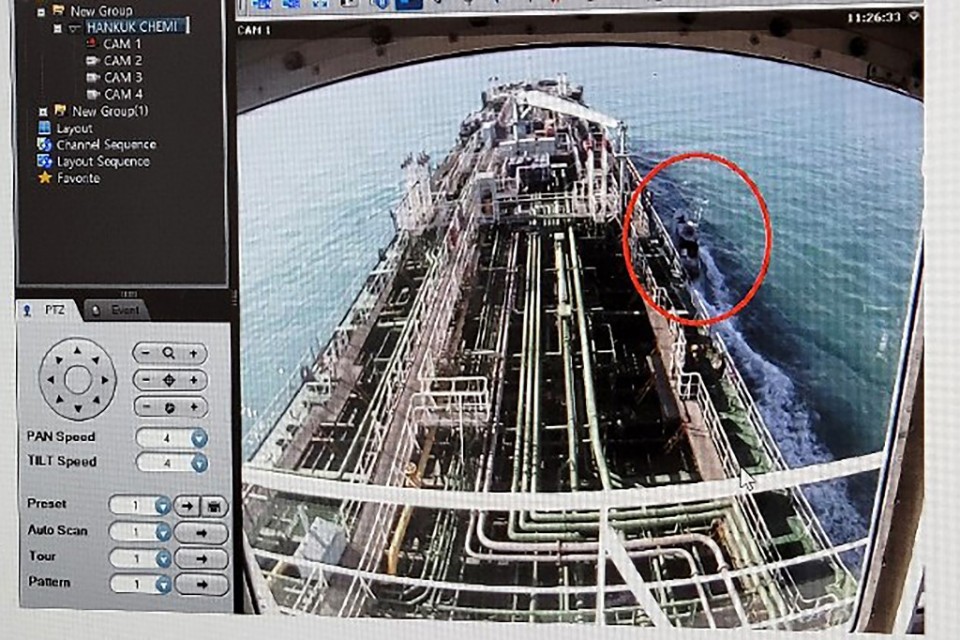Pan camera up with PTZ arrow
The height and width of the screenshot is (640, 960).
tap(77, 349)
